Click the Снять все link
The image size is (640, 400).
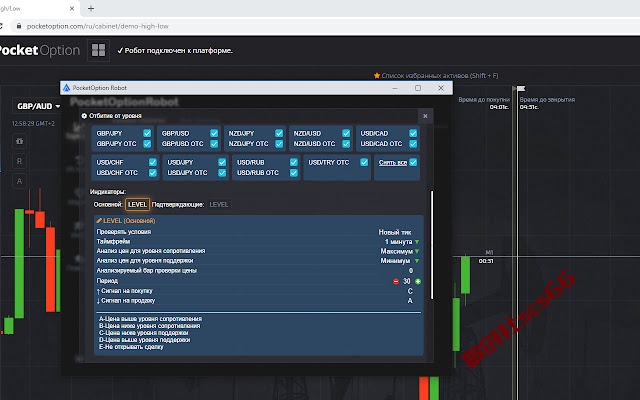coord(392,162)
